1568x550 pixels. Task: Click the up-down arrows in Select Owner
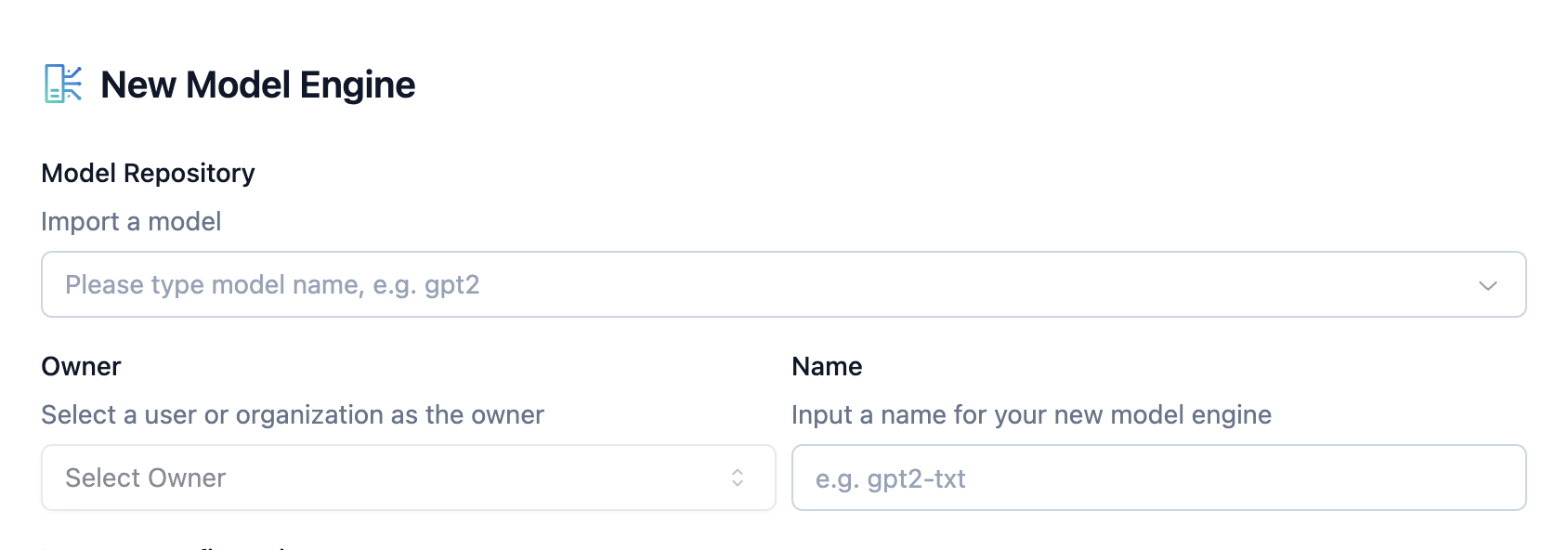[738, 478]
